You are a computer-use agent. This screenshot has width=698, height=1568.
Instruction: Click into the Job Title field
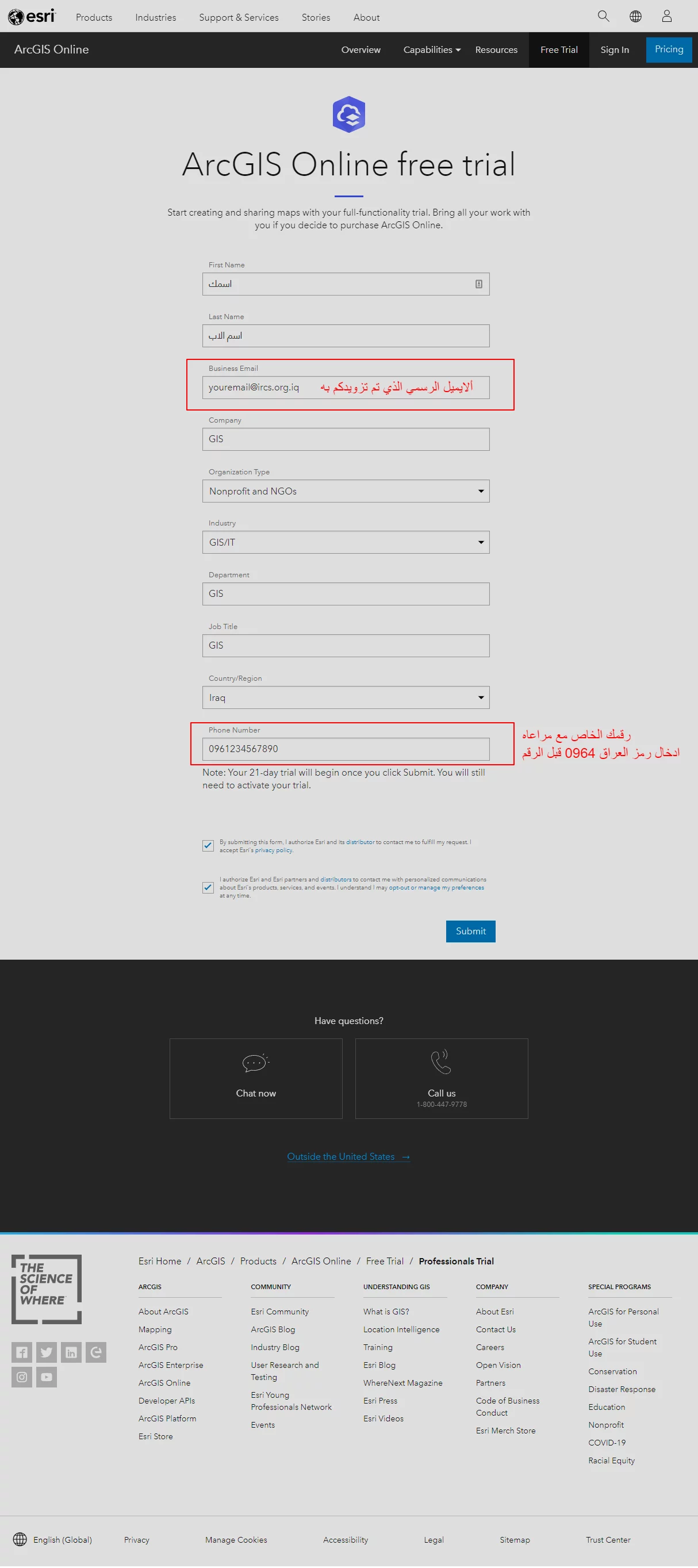(x=346, y=646)
